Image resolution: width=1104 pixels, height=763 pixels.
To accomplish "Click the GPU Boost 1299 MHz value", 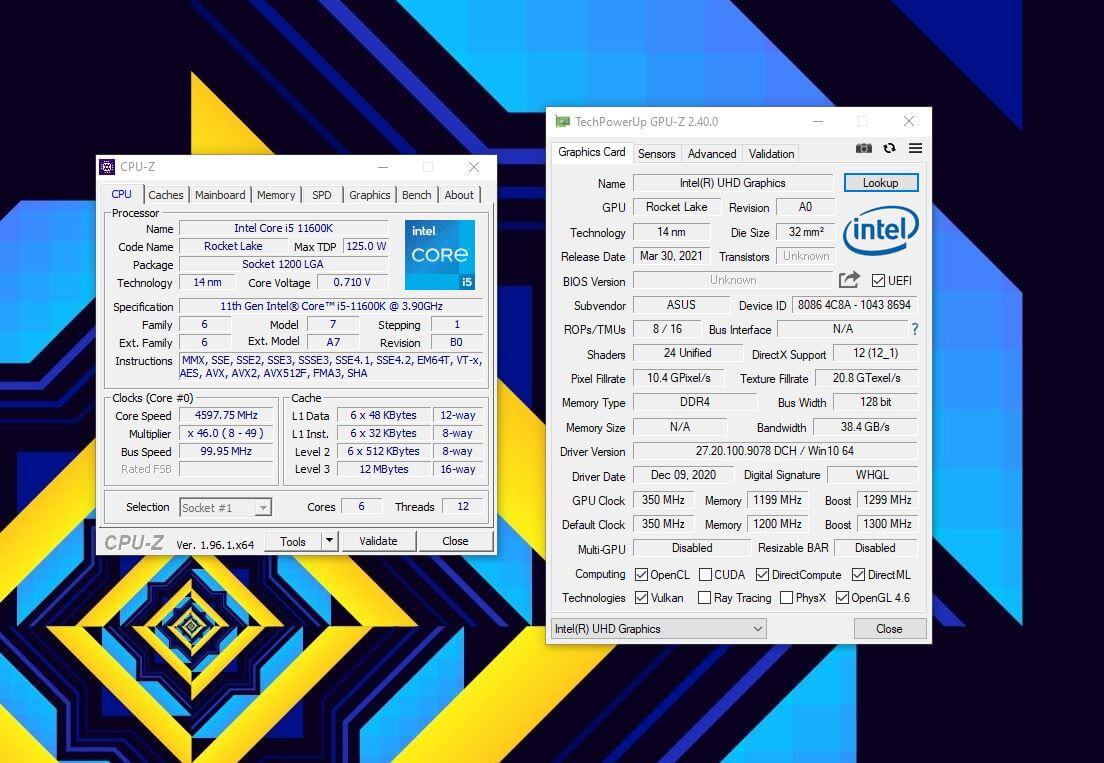I will [887, 500].
